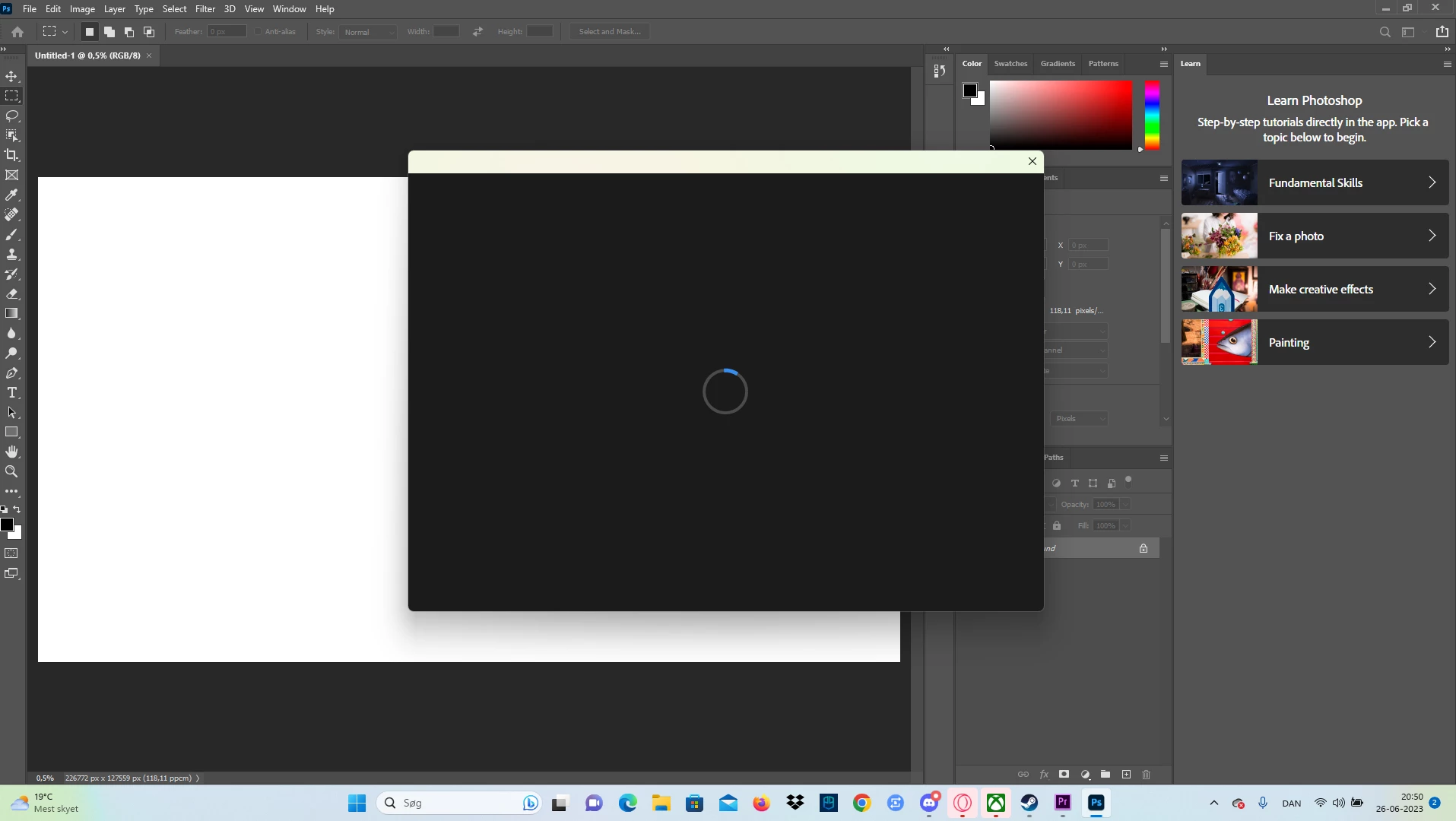Adjust the rainbow hue slider
This screenshot has height=821, width=1456.
click(x=1153, y=115)
